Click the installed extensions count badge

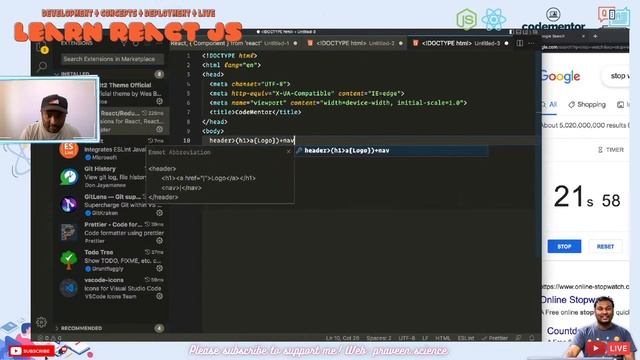click(x=159, y=74)
